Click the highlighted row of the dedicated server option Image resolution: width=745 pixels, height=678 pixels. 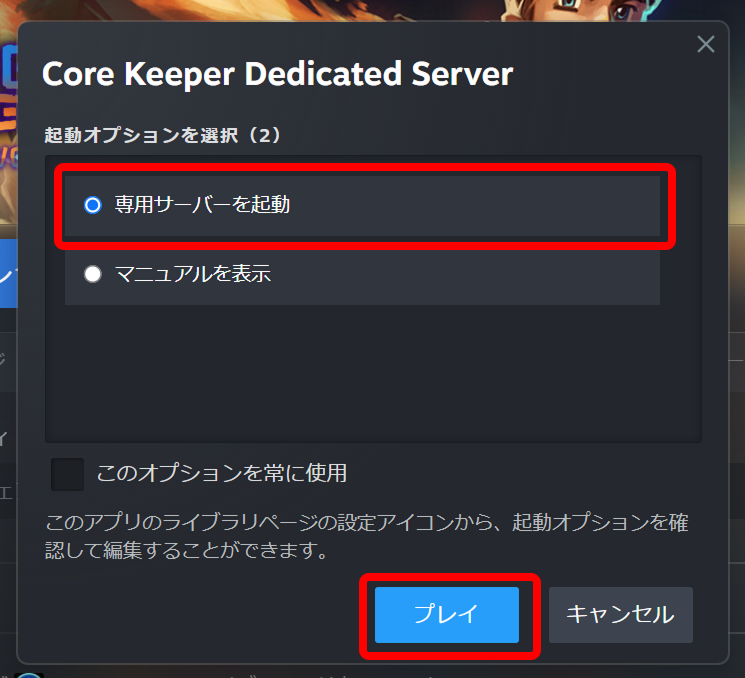362,206
